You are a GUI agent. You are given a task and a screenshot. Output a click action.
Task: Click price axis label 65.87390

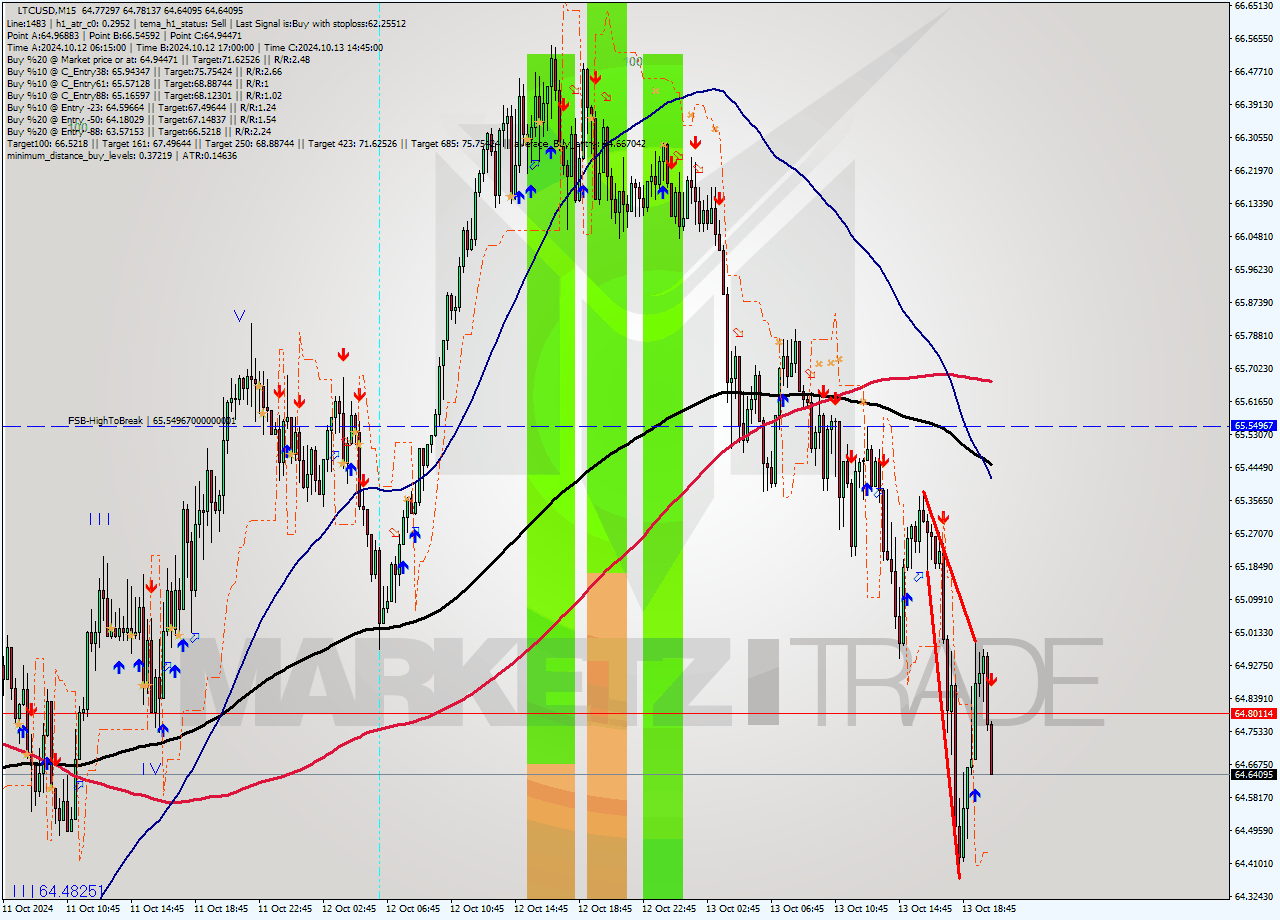coord(1253,302)
